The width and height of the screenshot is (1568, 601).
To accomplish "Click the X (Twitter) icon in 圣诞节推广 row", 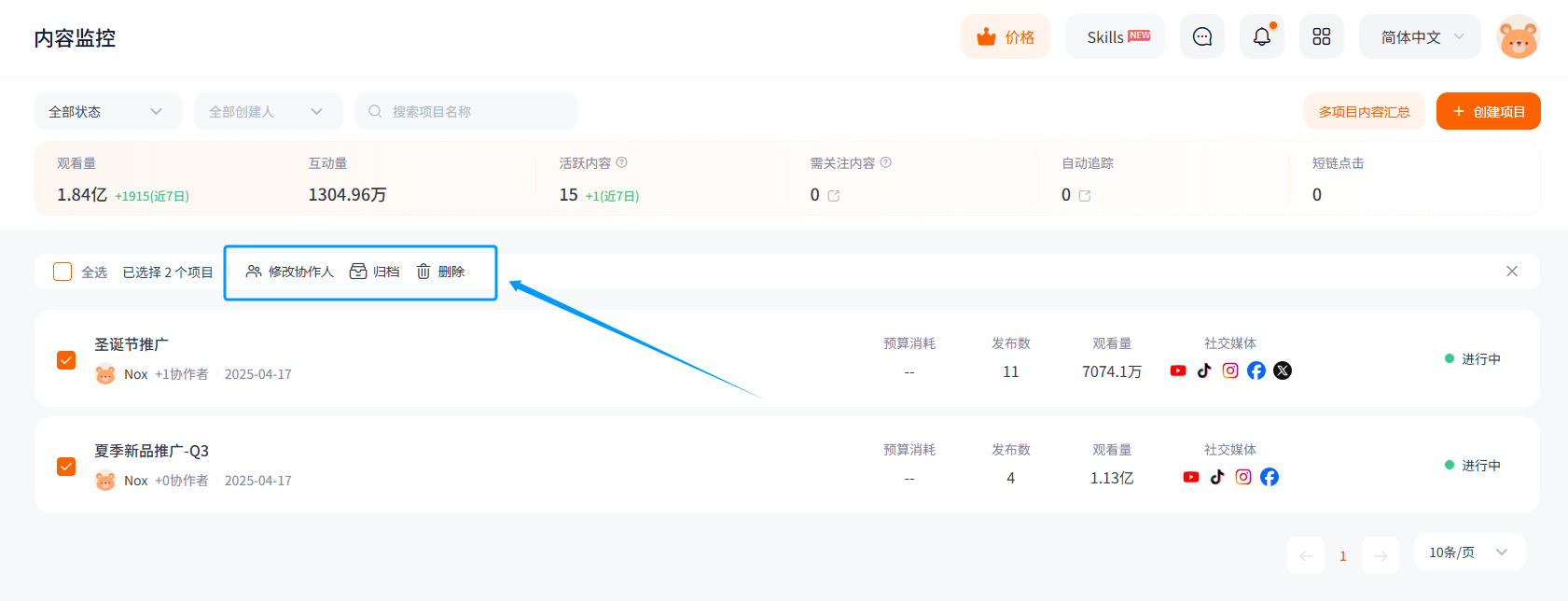I will point(1283,370).
